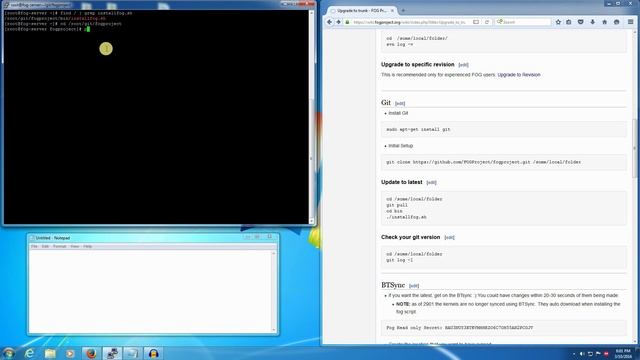Reload the FOG wiki page
The width and height of the screenshot is (640, 360).
click(x=487, y=22)
